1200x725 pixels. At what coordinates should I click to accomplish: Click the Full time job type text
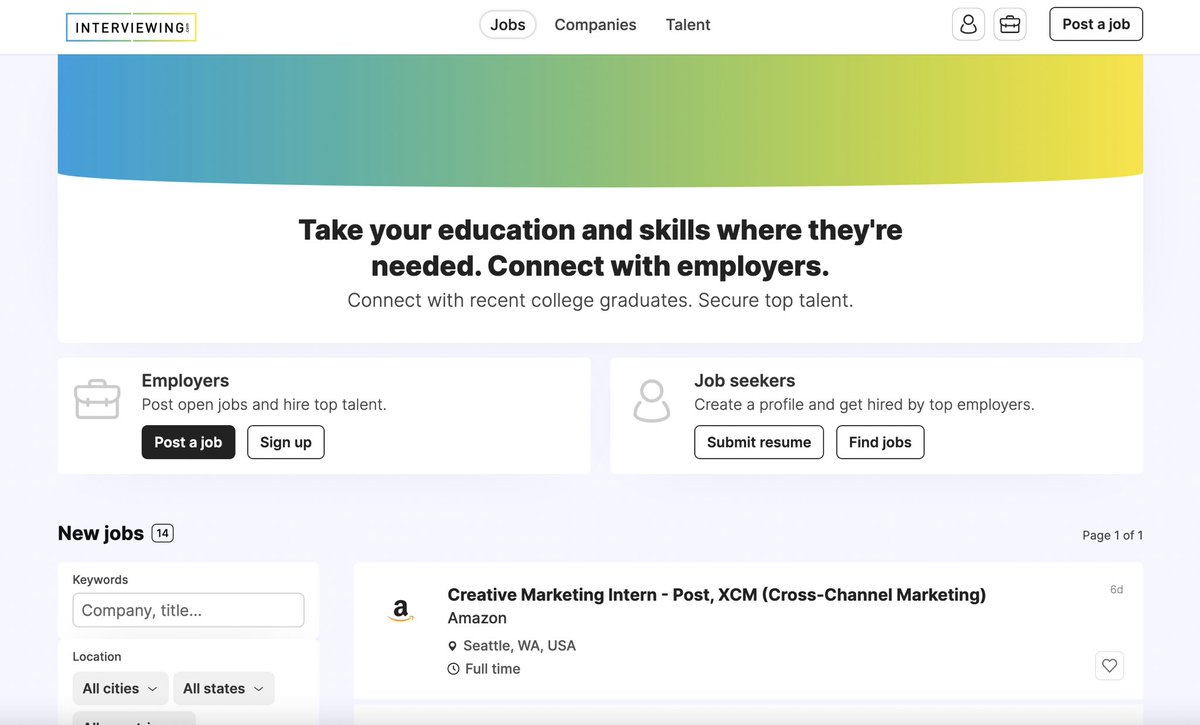(x=492, y=669)
